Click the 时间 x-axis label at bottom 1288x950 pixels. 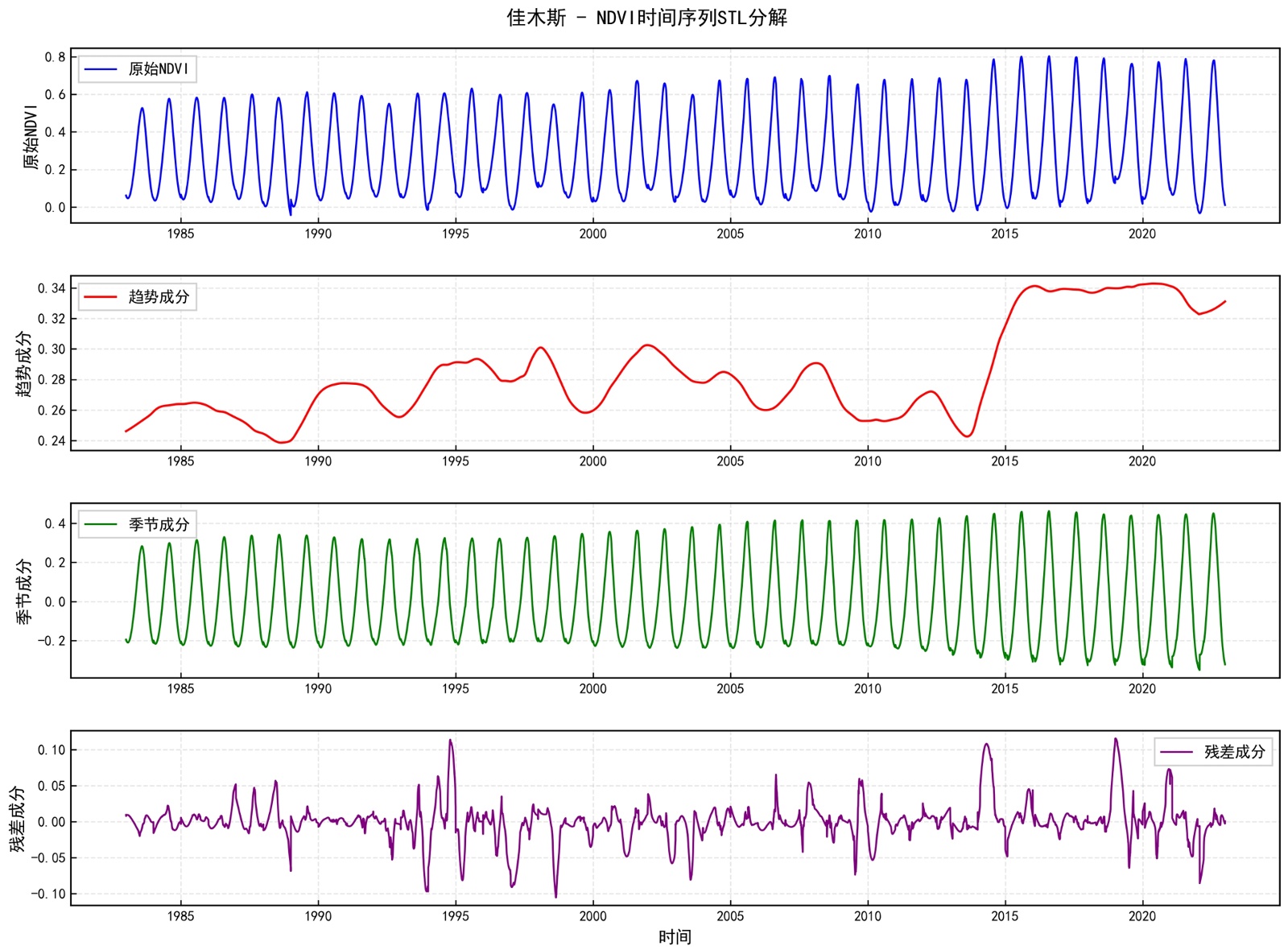point(675,937)
